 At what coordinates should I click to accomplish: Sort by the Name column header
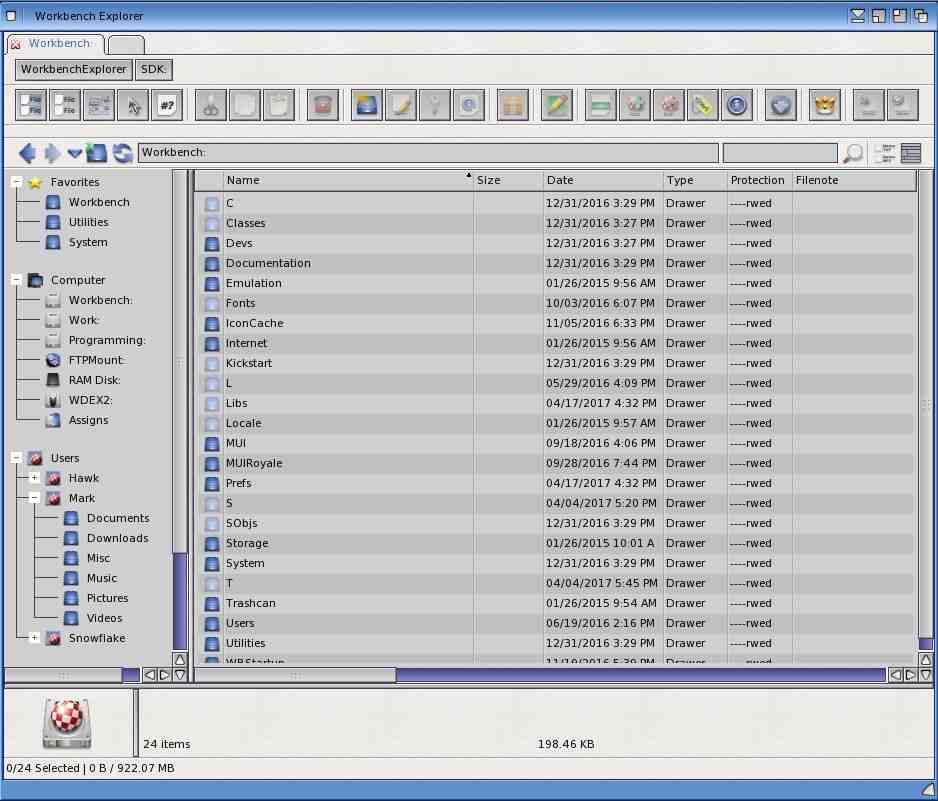point(348,180)
